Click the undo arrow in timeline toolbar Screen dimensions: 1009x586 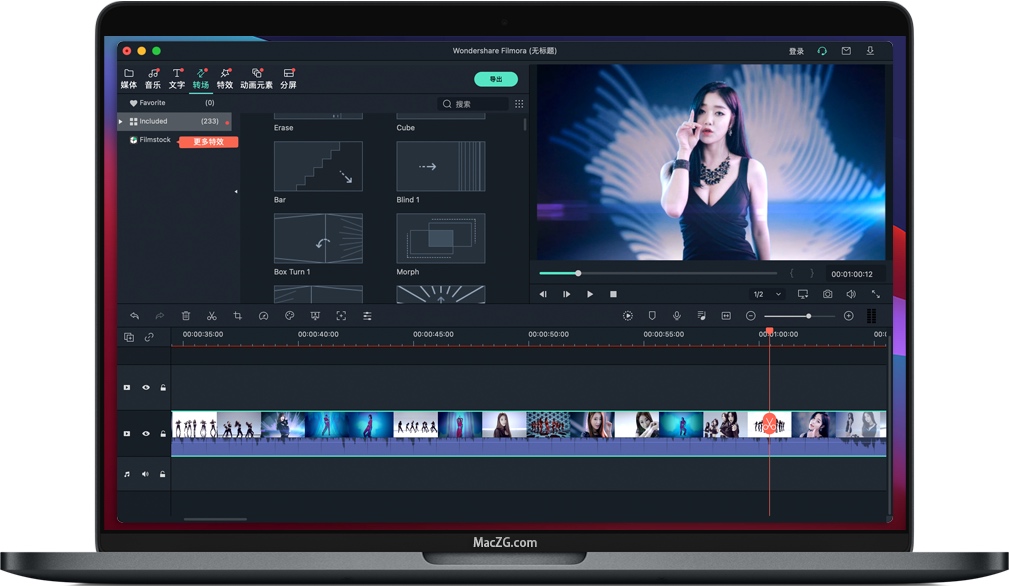pyautogui.click(x=134, y=316)
